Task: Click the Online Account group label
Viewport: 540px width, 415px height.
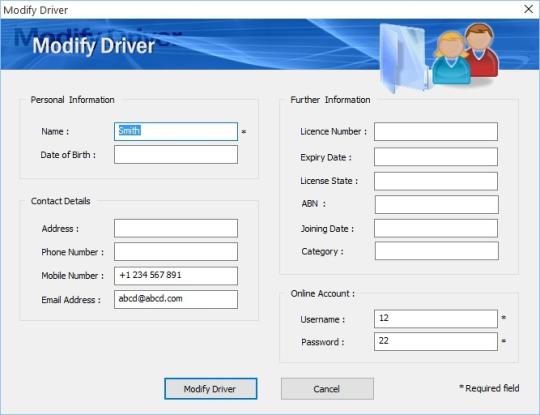Action: [323, 293]
